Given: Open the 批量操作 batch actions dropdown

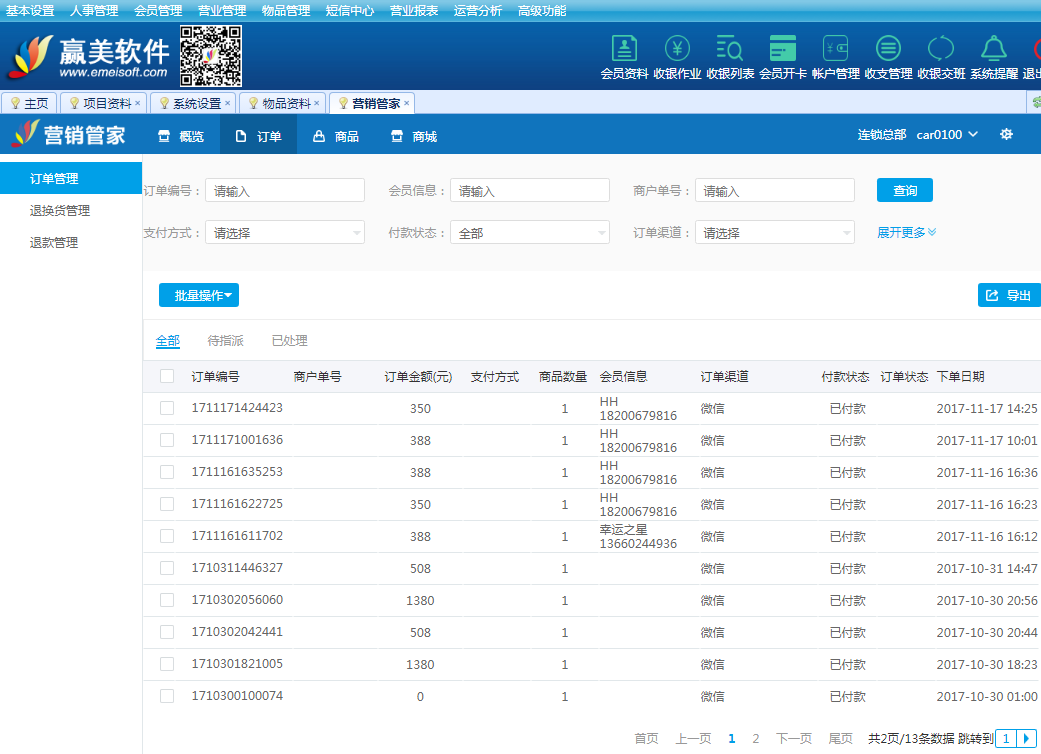Looking at the screenshot, I should 199,296.
